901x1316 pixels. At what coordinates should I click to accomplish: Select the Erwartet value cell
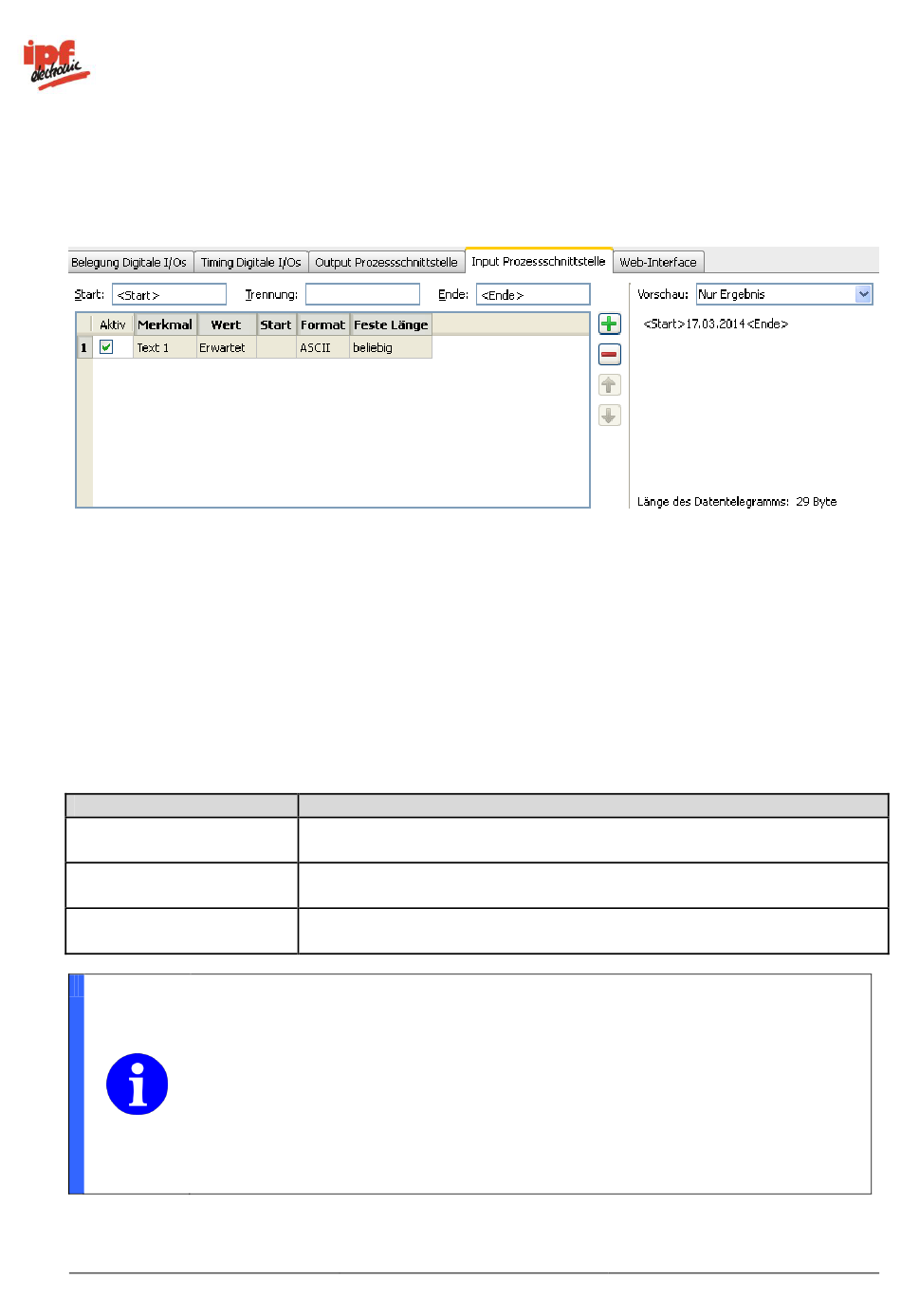pyautogui.click(x=226, y=347)
